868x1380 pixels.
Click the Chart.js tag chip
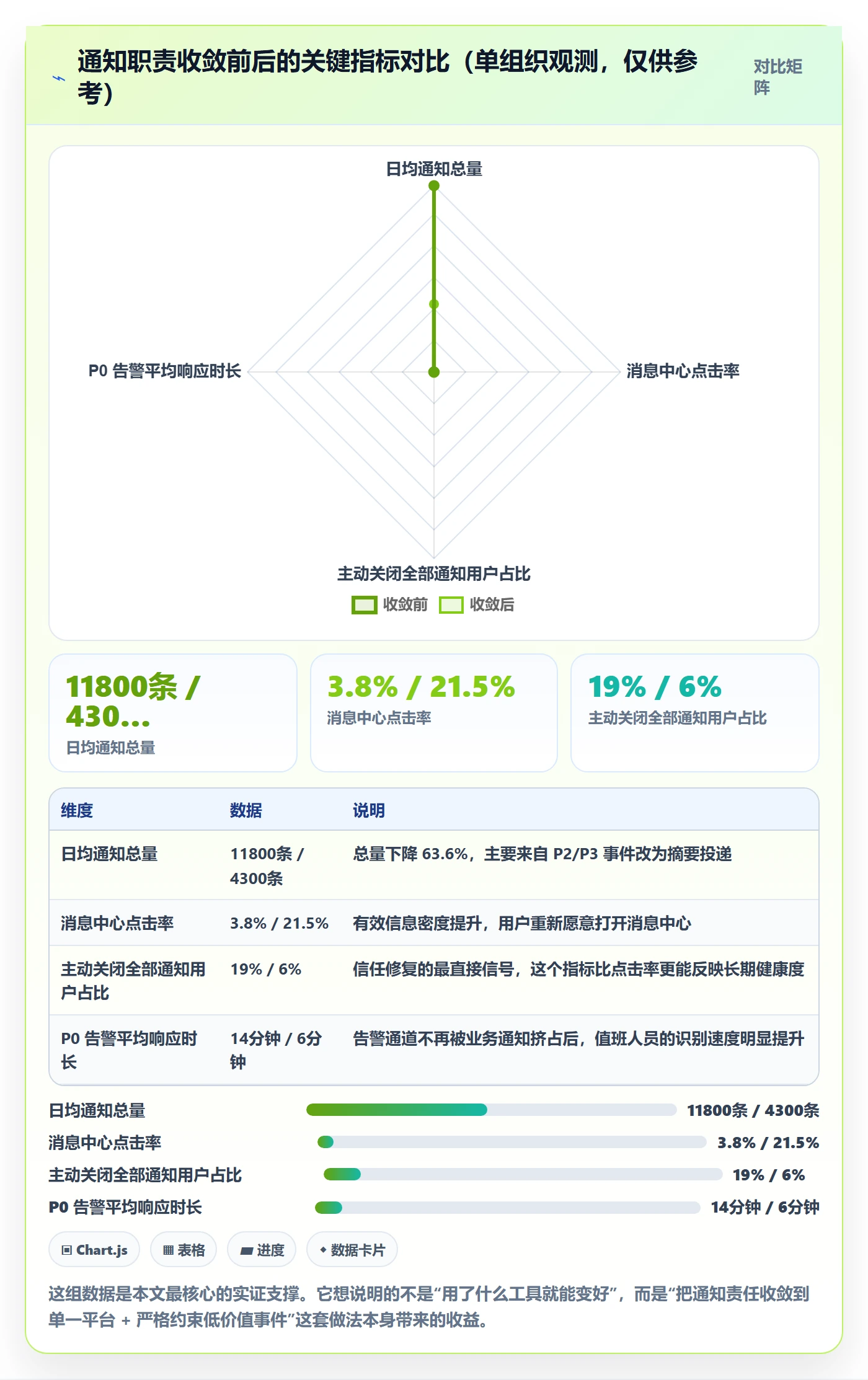coord(94,1250)
